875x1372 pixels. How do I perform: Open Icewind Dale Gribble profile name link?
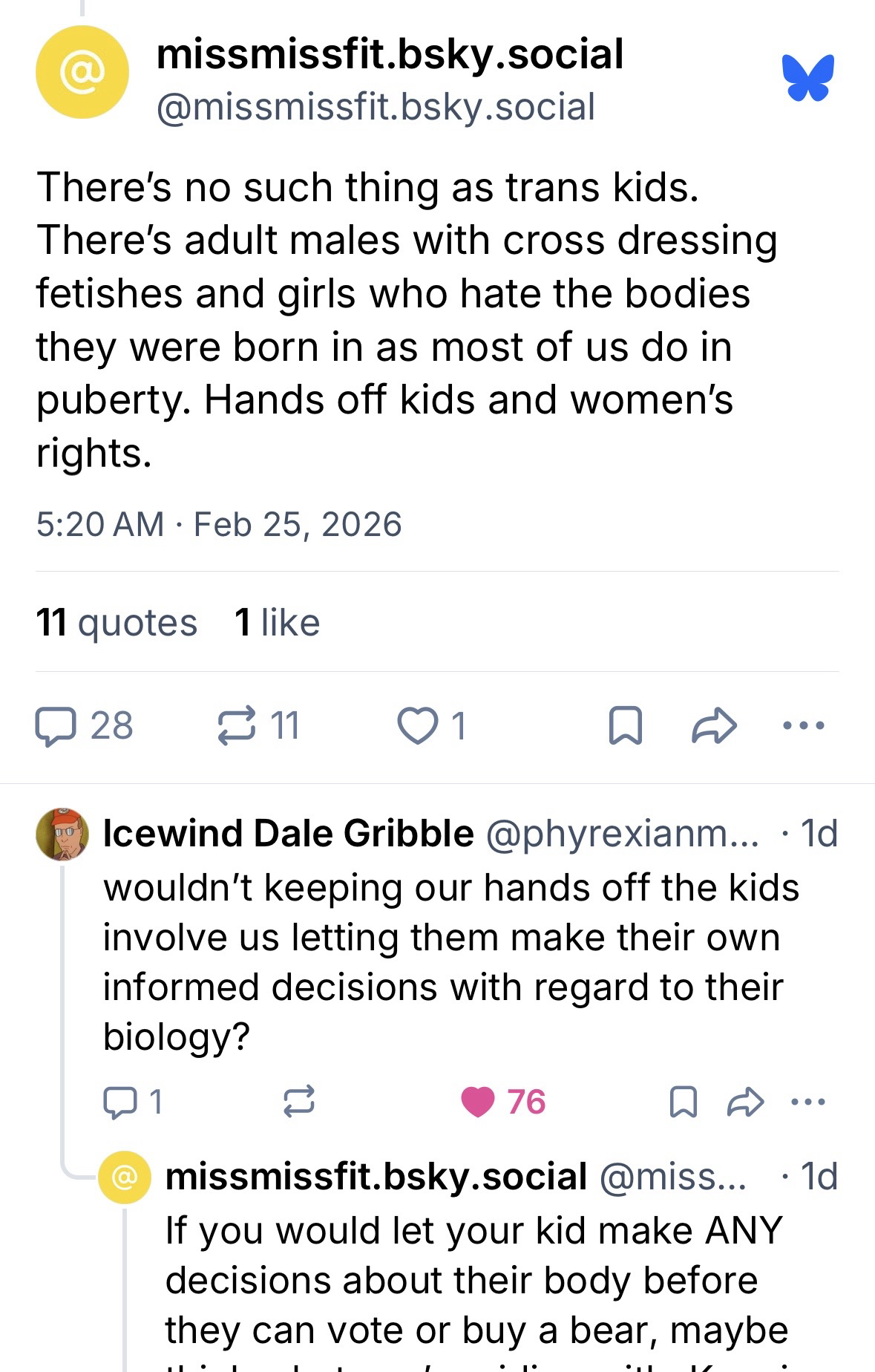point(288,833)
